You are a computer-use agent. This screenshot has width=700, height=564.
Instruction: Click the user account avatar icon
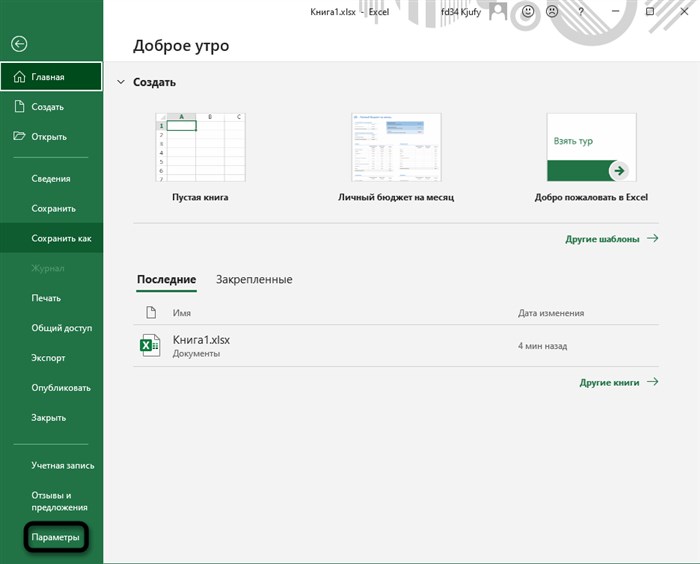[x=498, y=11]
